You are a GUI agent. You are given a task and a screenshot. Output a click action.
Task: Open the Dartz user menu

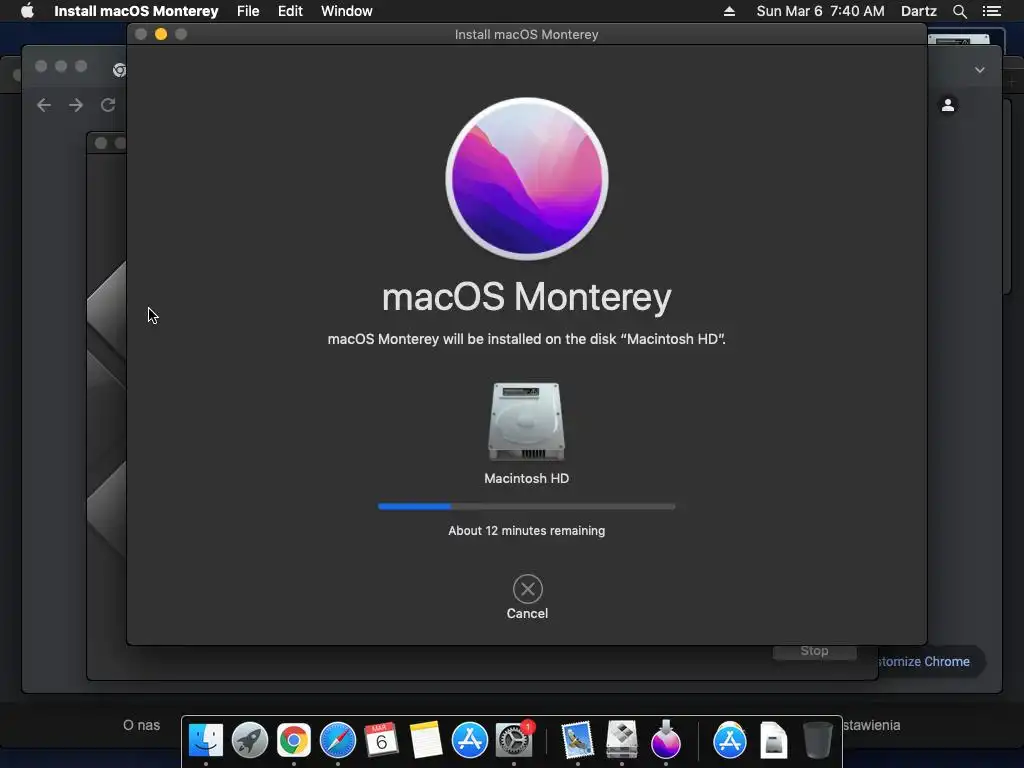918,11
